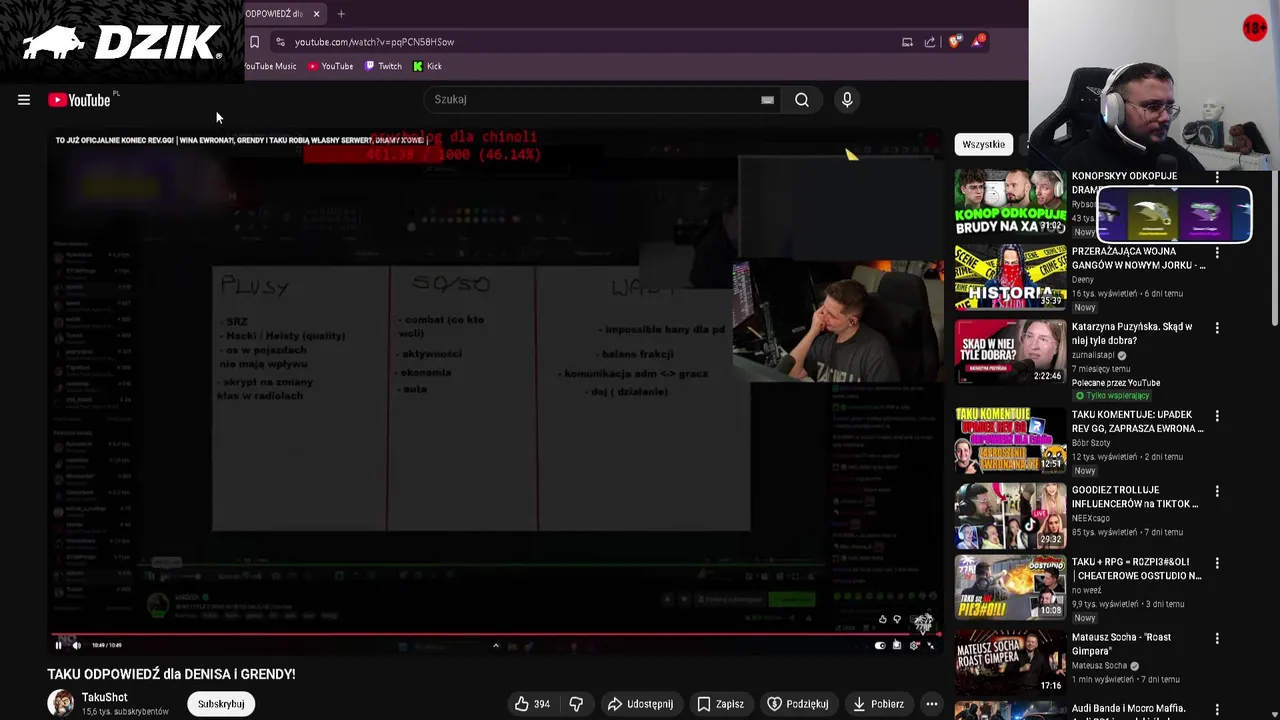
Task: Open a new browser tab with plus
Action: click(x=341, y=14)
